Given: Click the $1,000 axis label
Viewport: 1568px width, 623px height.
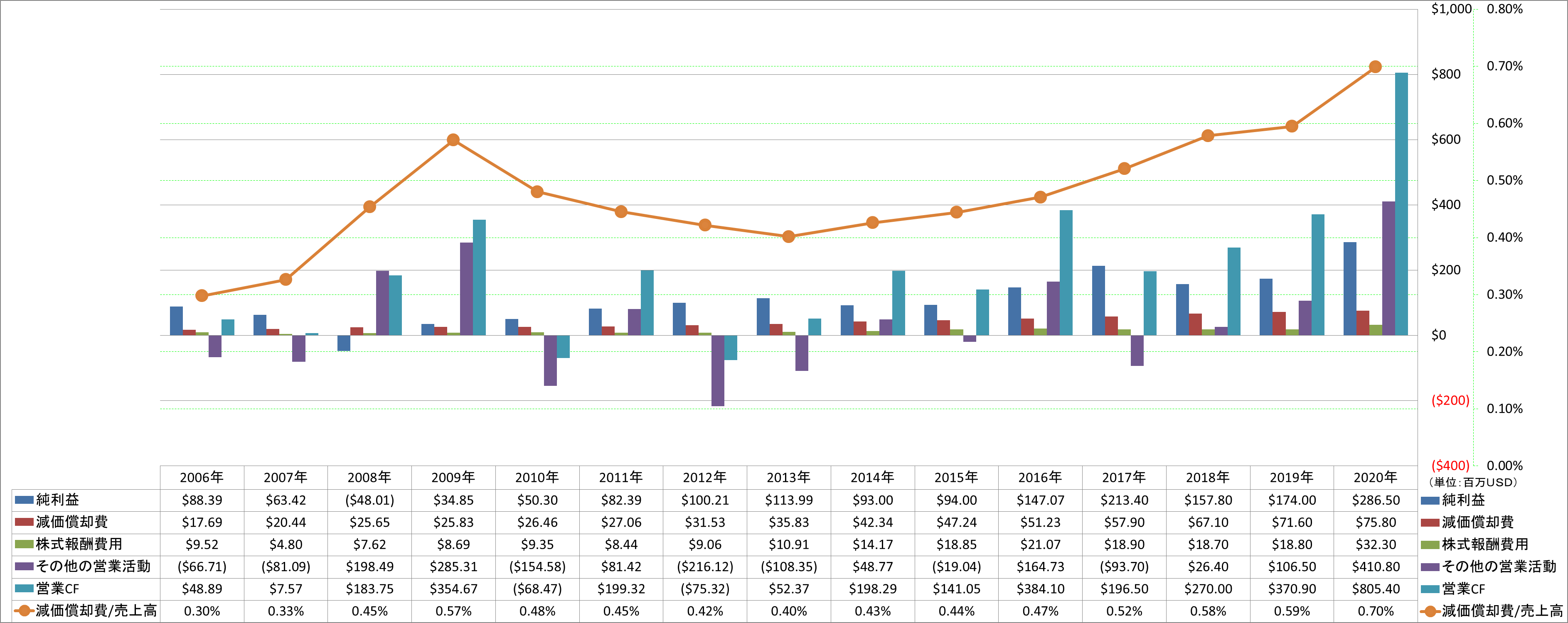Looking at the screenshot, I should tap(1451, 9).
